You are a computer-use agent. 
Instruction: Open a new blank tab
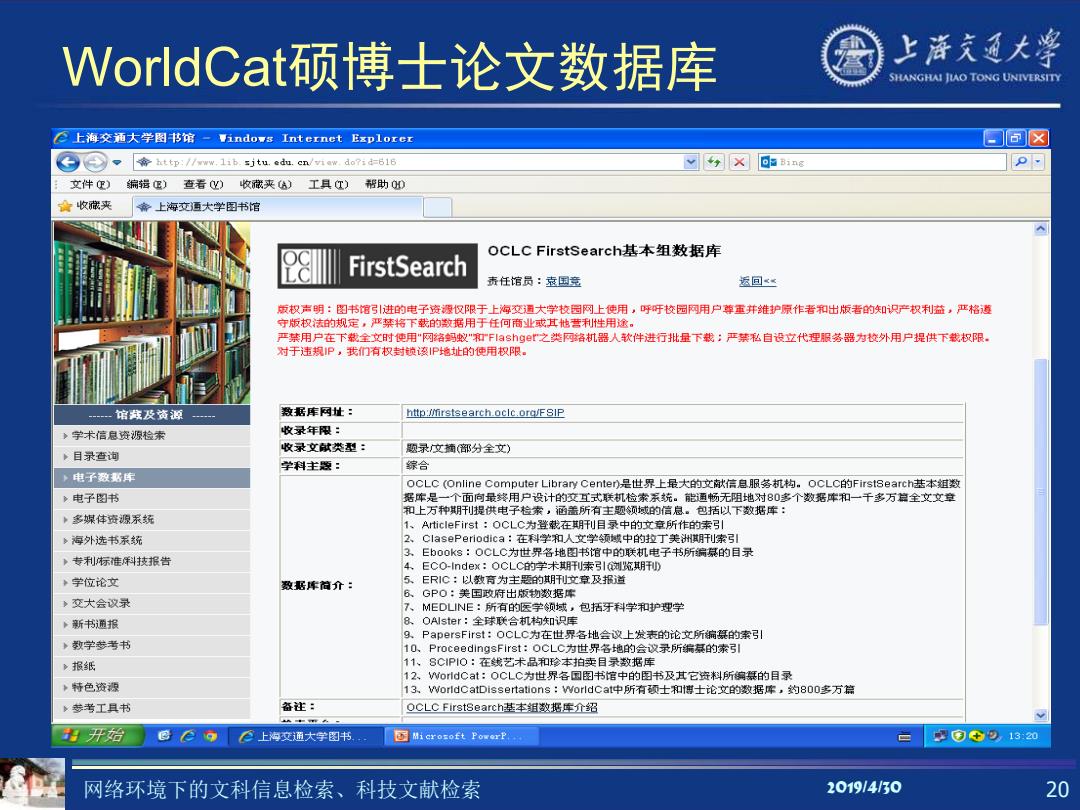coord(437,207)
